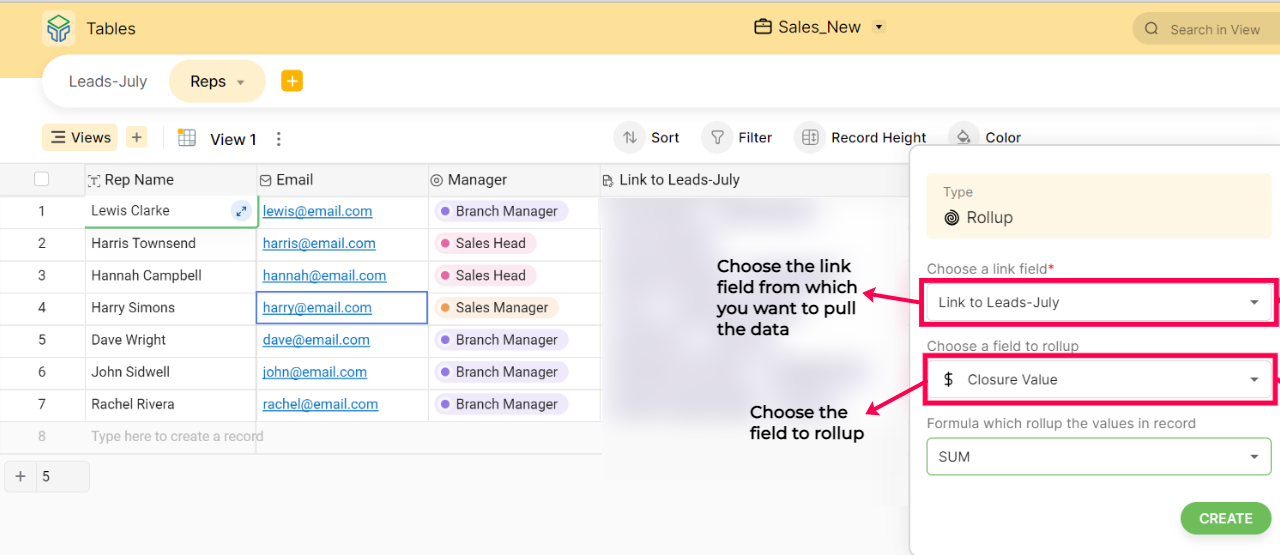
Task: Click the Sort arrows icon
Action: tap(630, 138)
